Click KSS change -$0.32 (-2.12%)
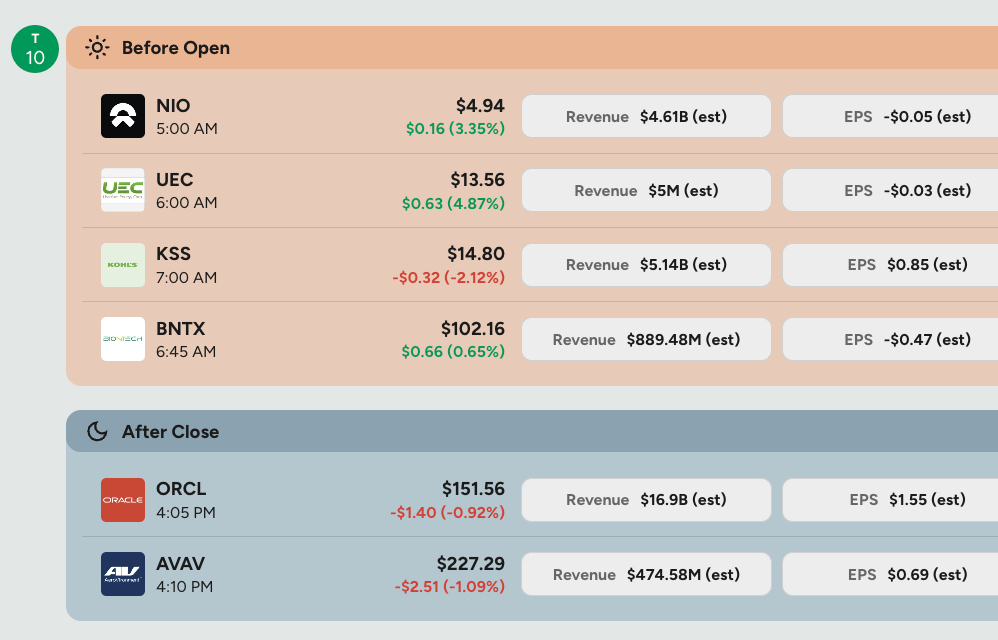 [x=448, y=277]
